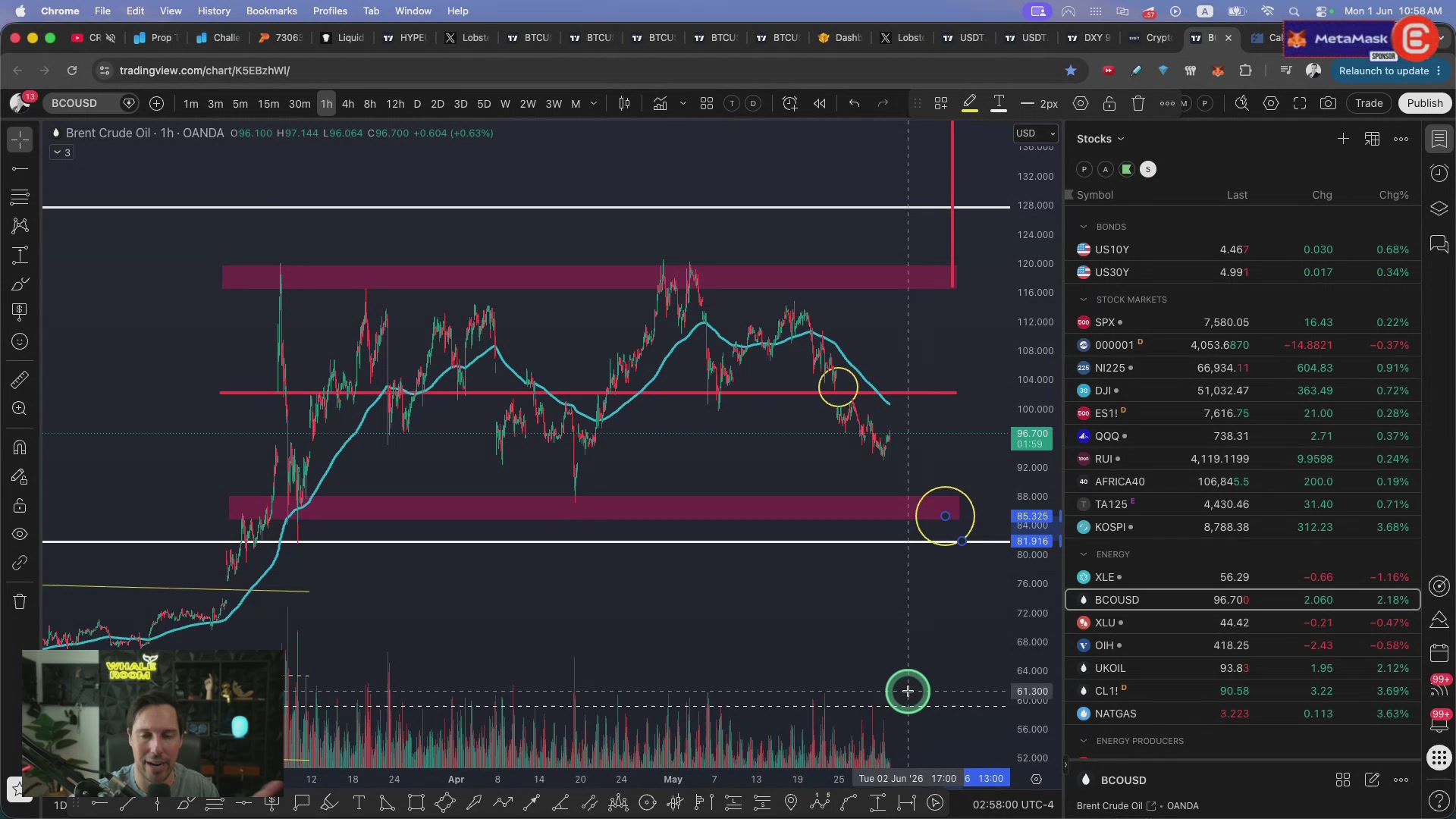Toggle lock all drawing tools
Screen dimensions: 1456x819
[20, 506]
